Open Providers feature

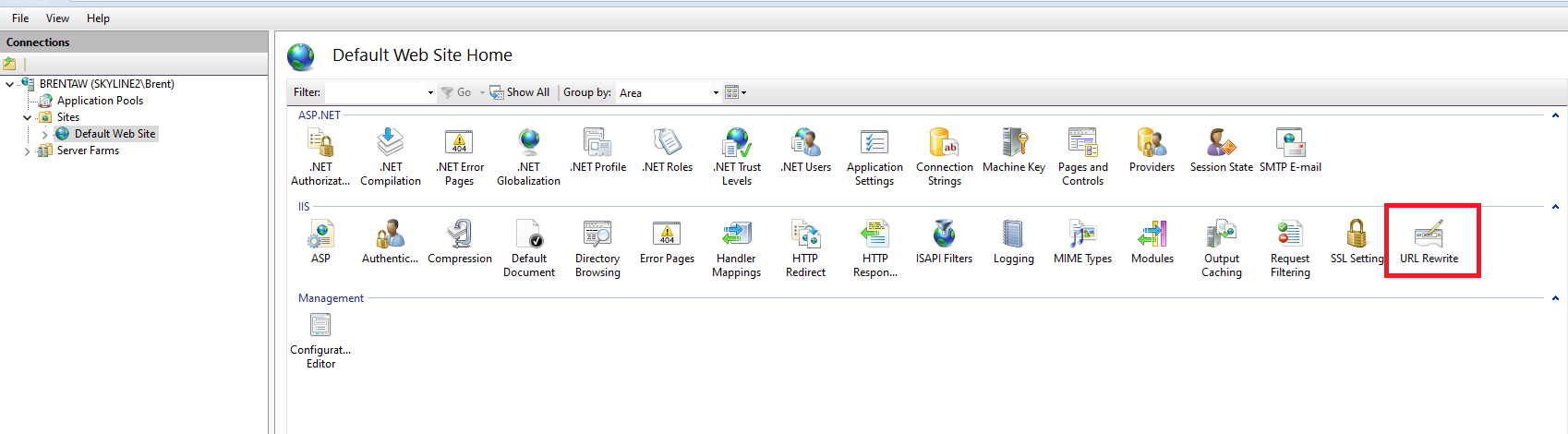(x=1152, y=151)
